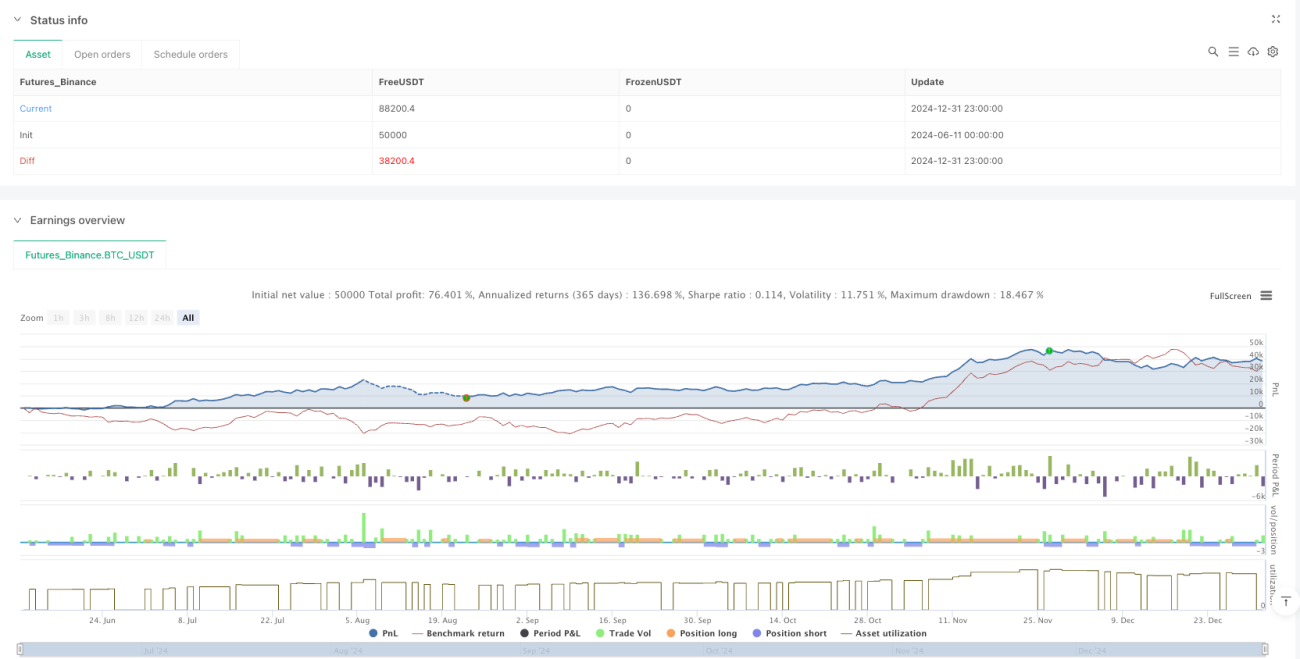The height and width of the screenshot is (659, 1300).
Task: Select the Futures_Binance.BTC_USDT tab
Action: [90, 255]
